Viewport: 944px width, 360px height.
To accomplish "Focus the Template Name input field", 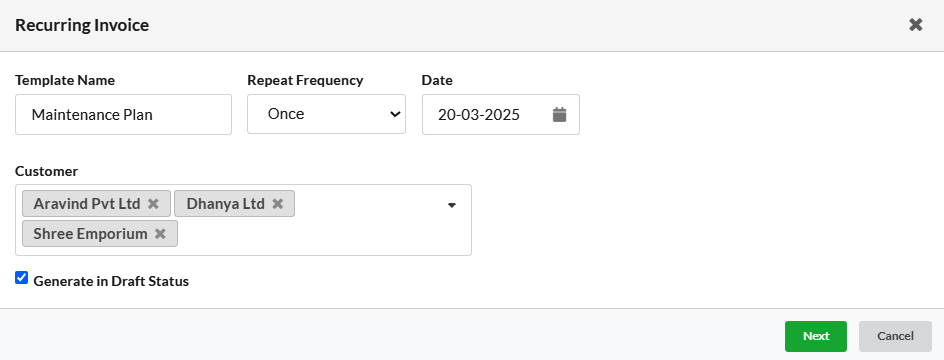I will pyautogui.click(x=123, y=114).
